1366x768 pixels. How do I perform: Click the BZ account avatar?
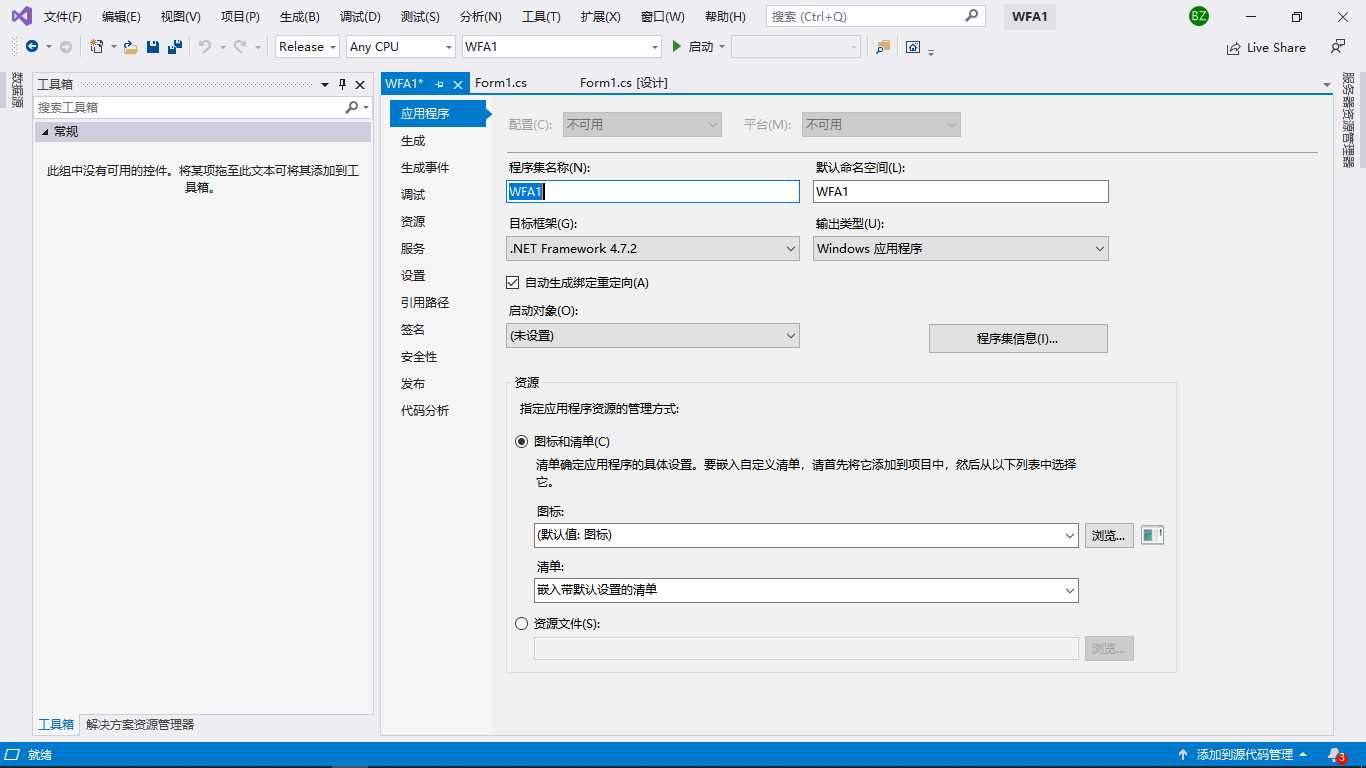[x=1199, y=16]
